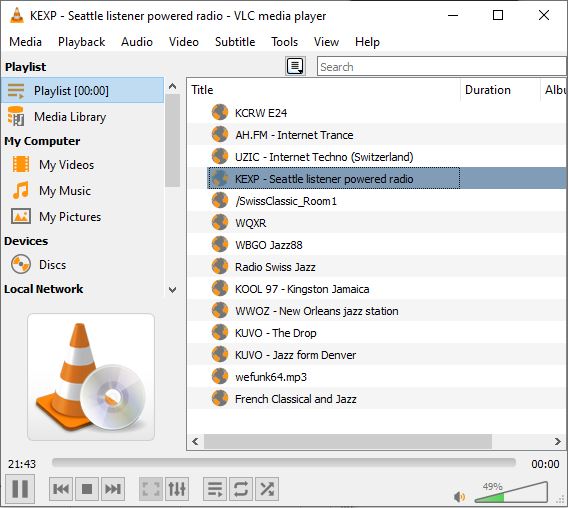
Task: Toggle loop repeat mode button
Action: click(x=241, y=489)
